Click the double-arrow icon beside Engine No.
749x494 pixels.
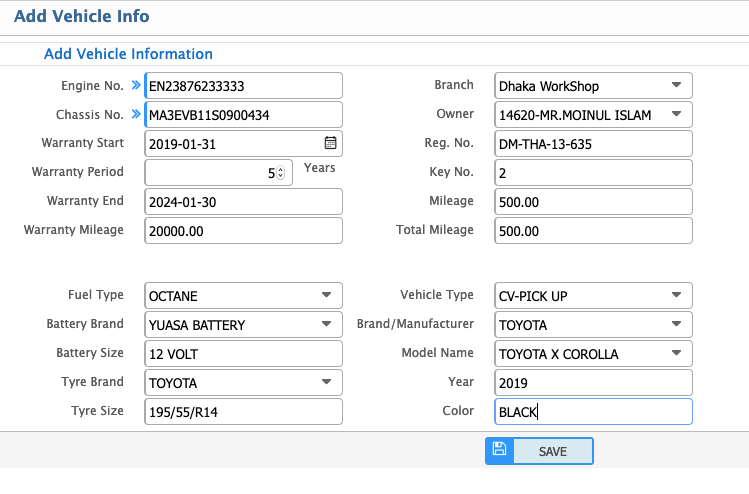[x=136, y=86]
